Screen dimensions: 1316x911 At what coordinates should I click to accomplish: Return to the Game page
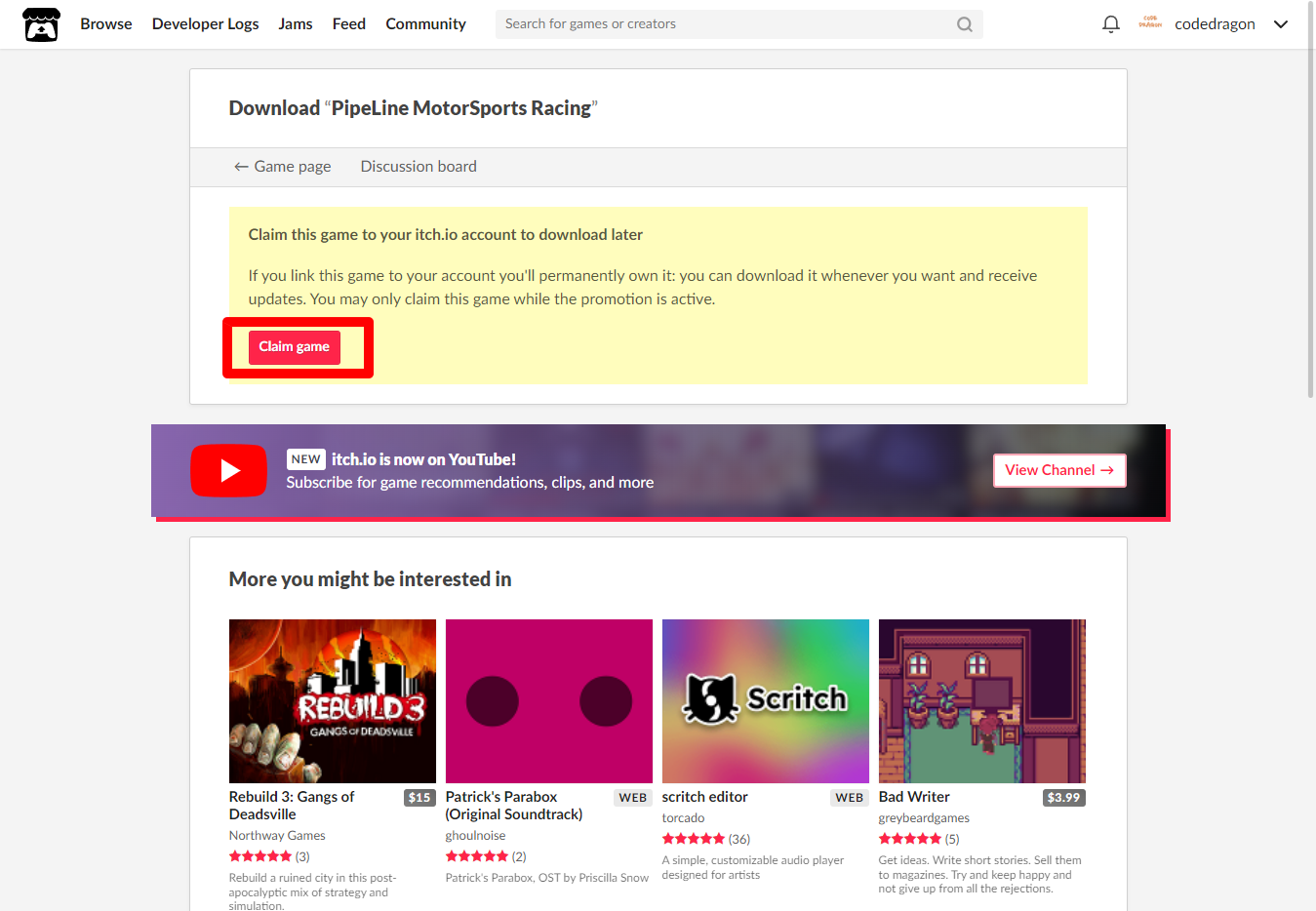[282, 167]
